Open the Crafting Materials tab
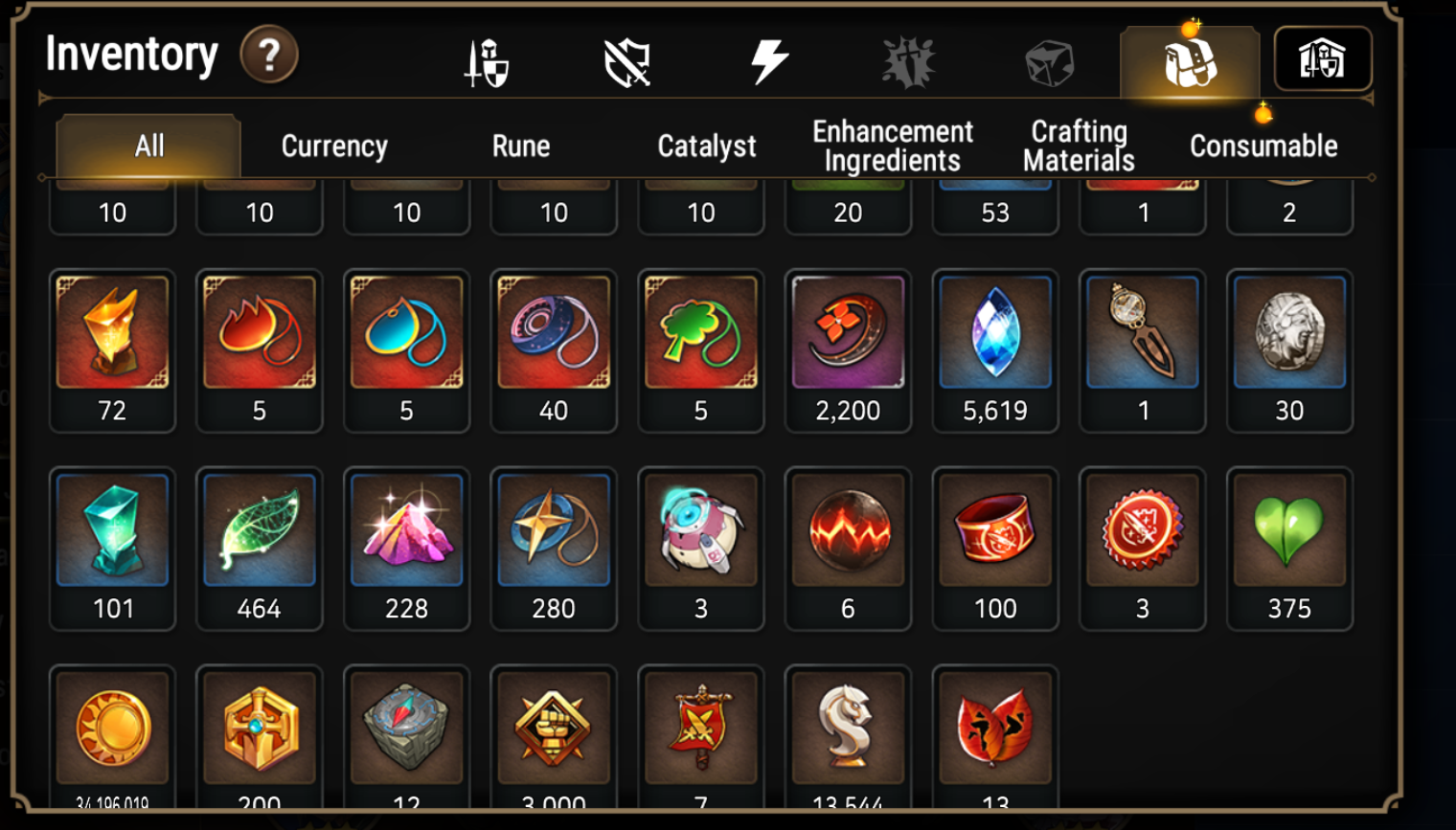The image size is (1456, 830). (1079, 146)
